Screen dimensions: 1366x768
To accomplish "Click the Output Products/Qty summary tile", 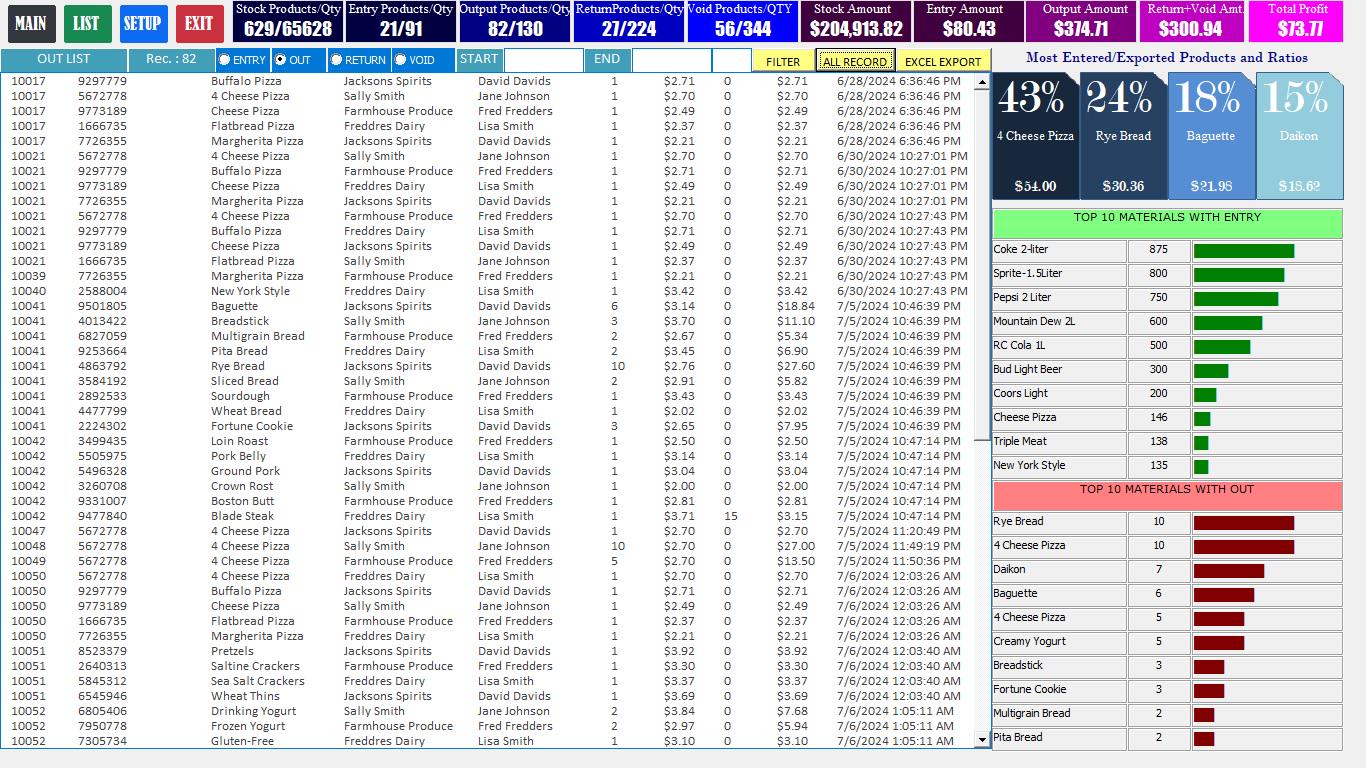I will tap(515, 22).
